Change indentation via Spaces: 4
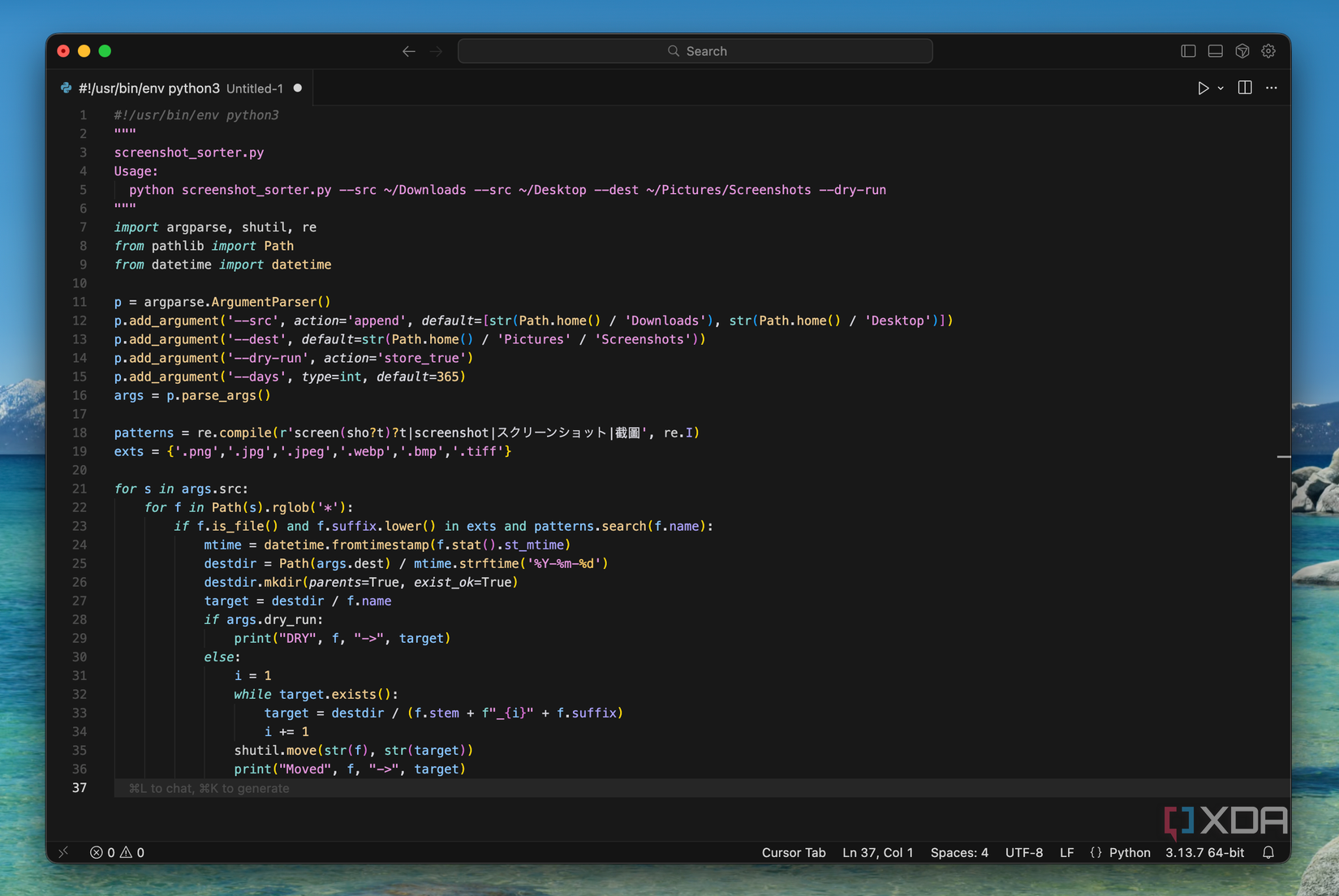The height and width of the screenshot is (896, 1339). 958,852
